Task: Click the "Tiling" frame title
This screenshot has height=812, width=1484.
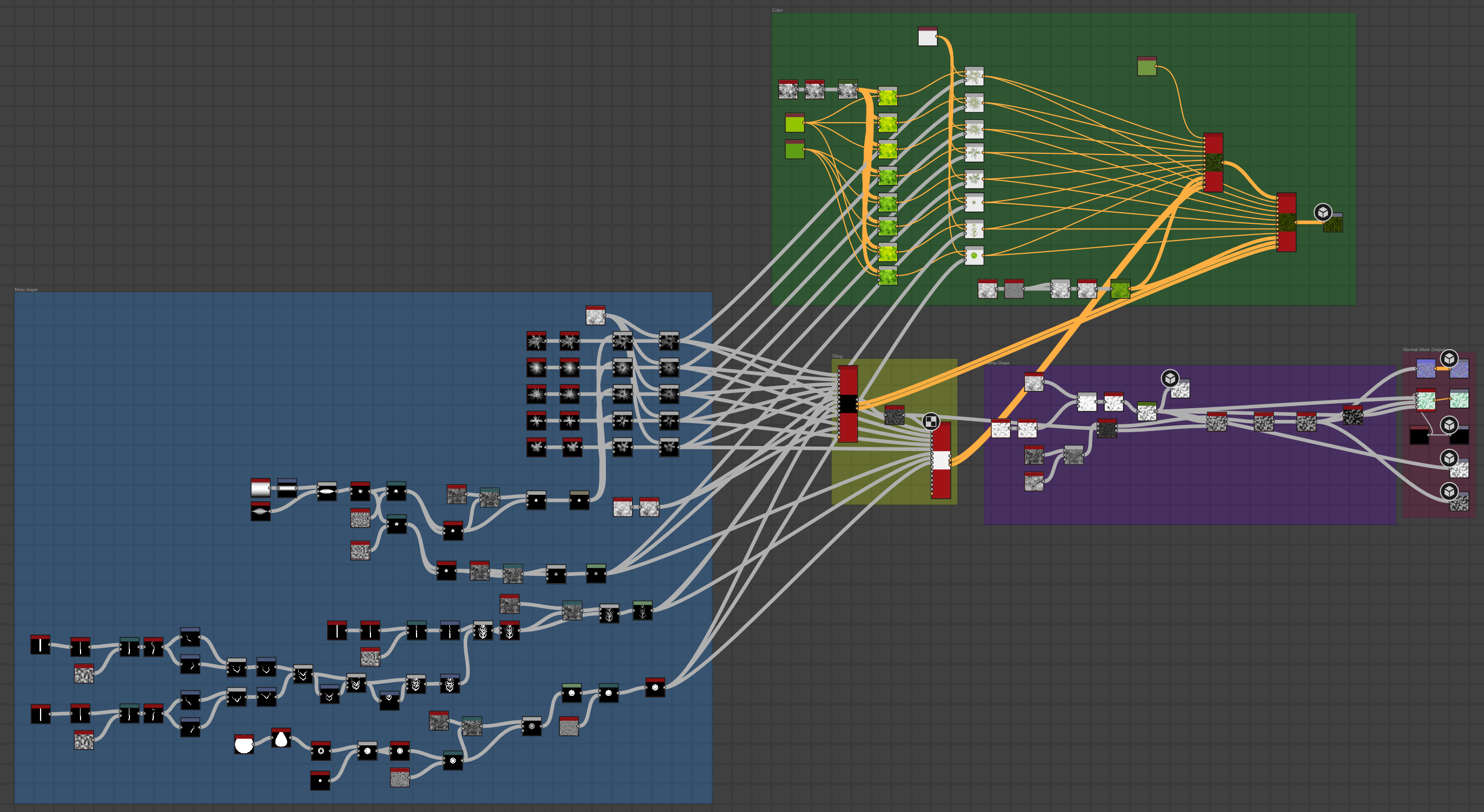Action: [837, 356]
